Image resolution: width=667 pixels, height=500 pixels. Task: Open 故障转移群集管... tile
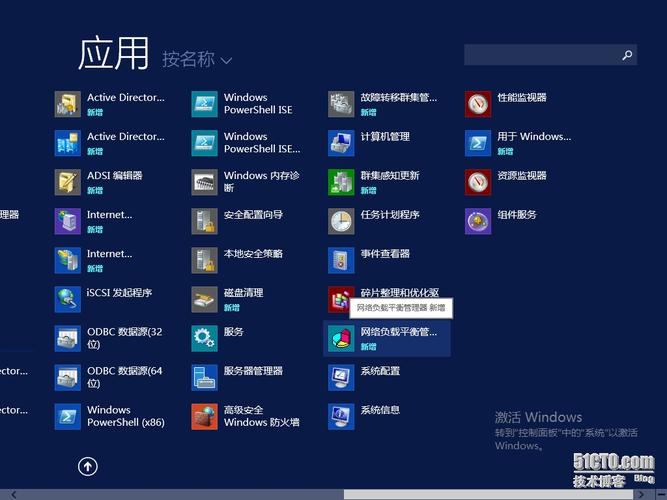[382, 104]
